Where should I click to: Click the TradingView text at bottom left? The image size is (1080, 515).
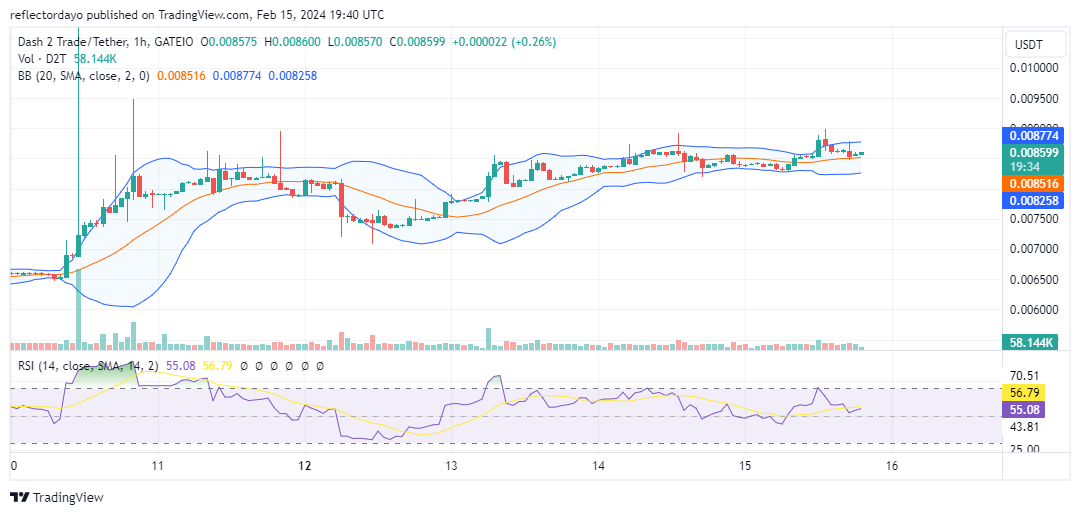[68, 498]
